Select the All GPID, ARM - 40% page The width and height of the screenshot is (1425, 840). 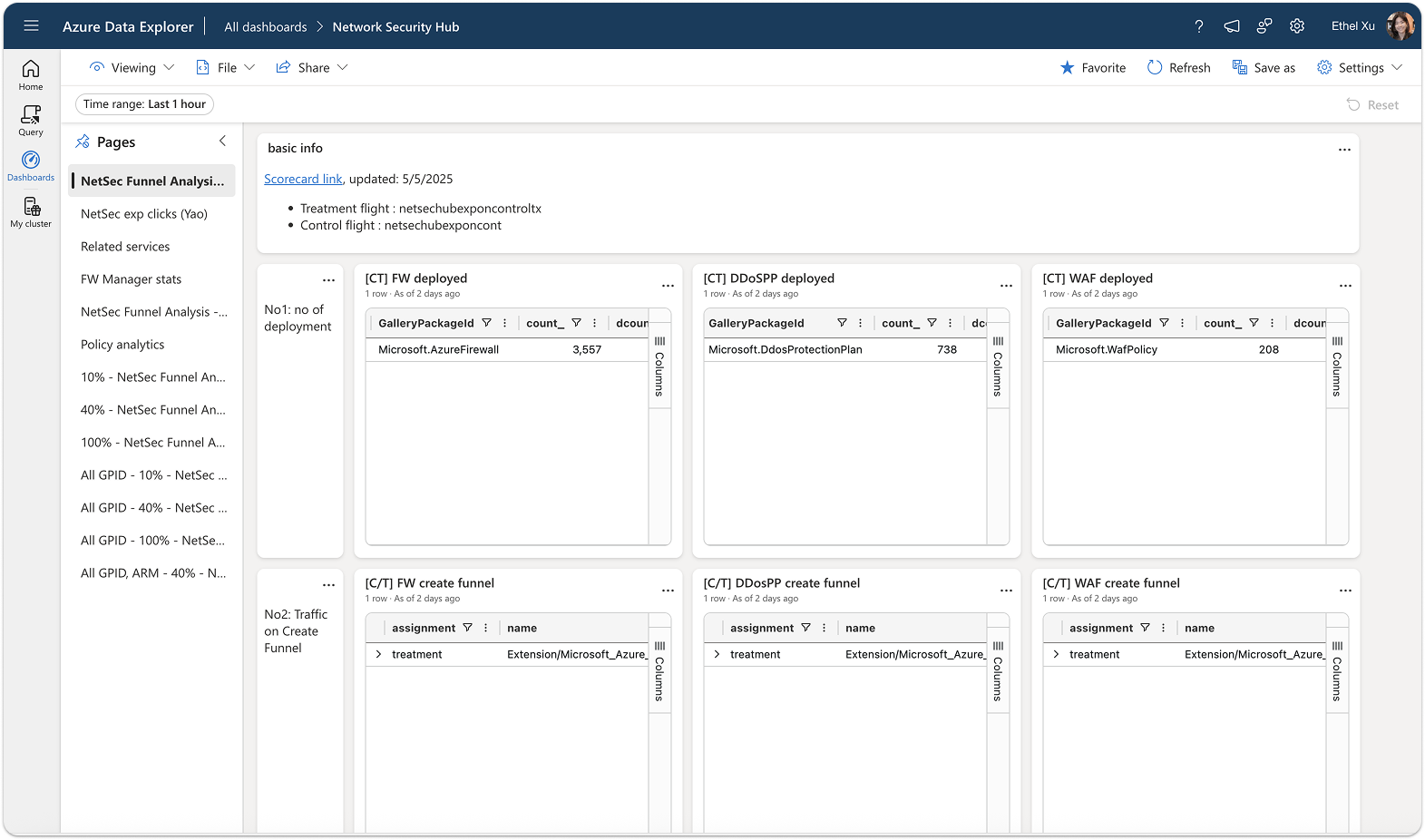pyautogui.click(x=152, y=573)
